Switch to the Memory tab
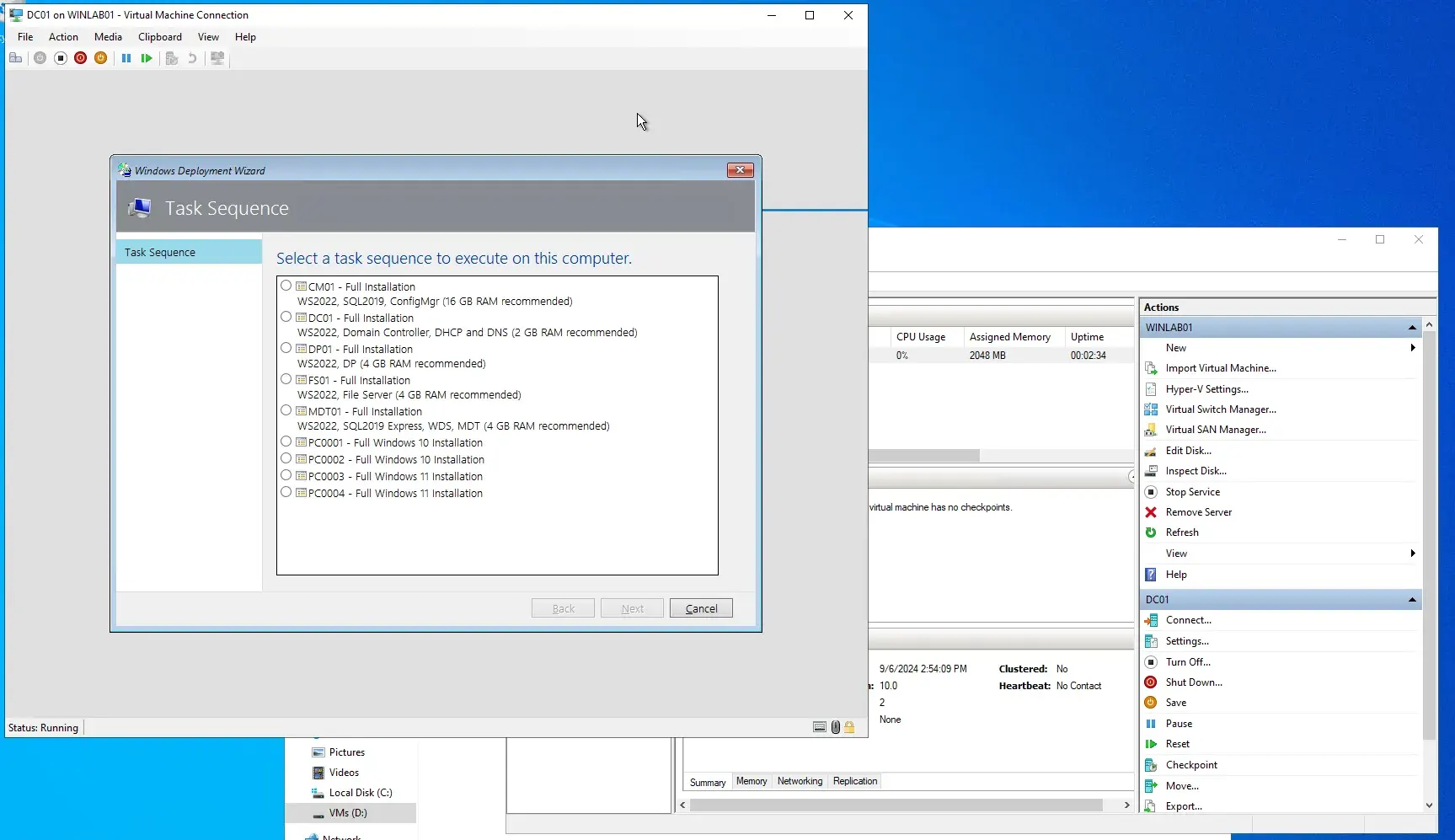 coord(752,781)
